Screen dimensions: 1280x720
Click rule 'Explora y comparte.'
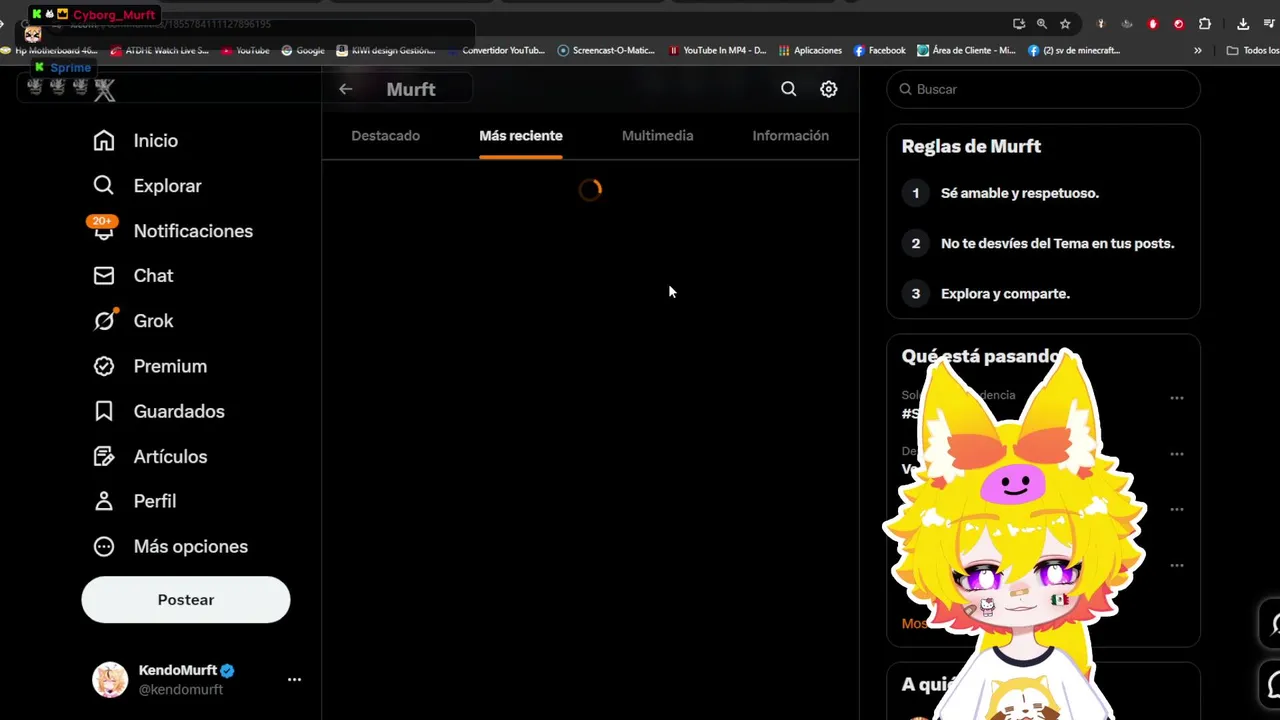(x=1005, y=294)
